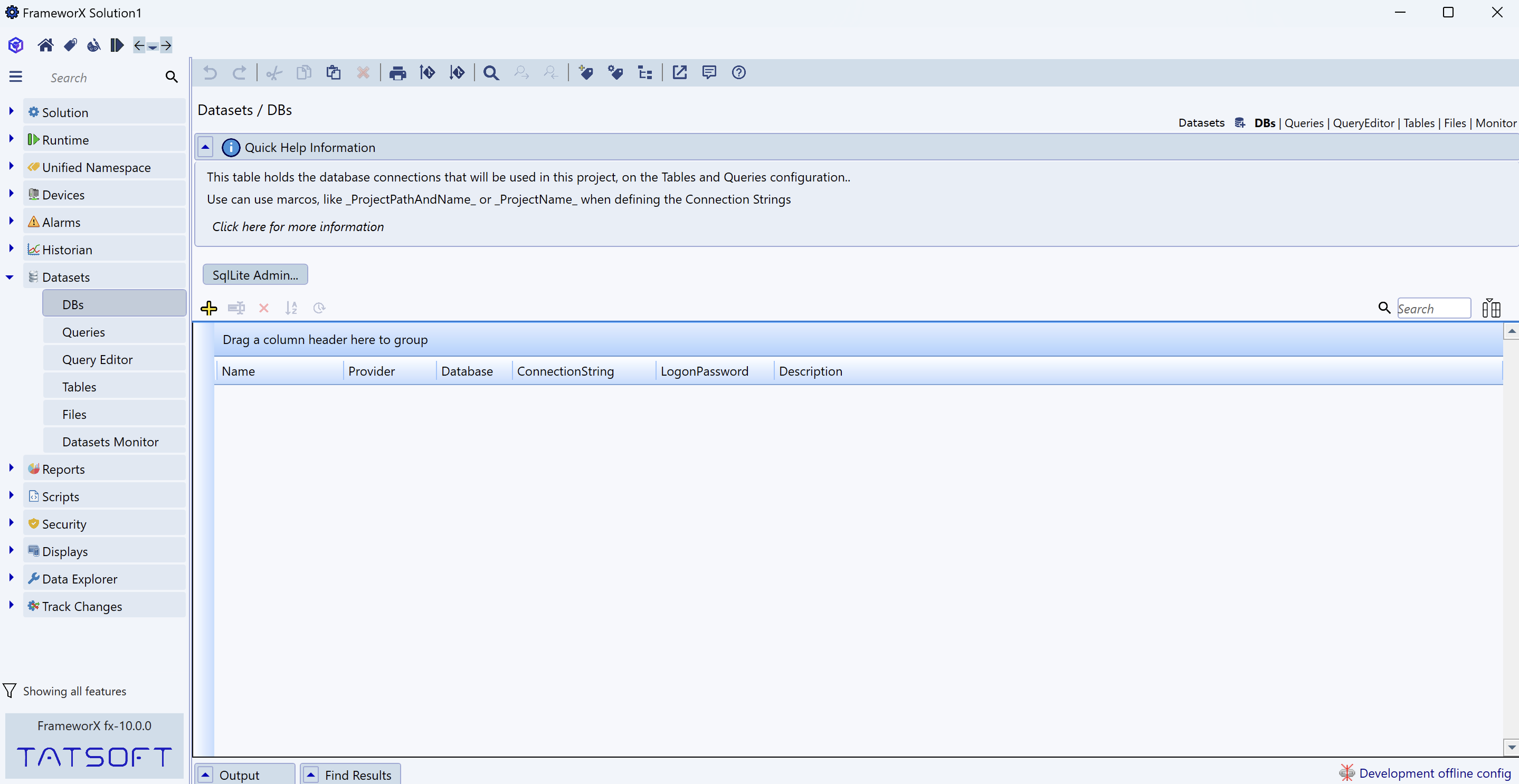Click the Tag properties gear icon

click(x=615, y=72)
